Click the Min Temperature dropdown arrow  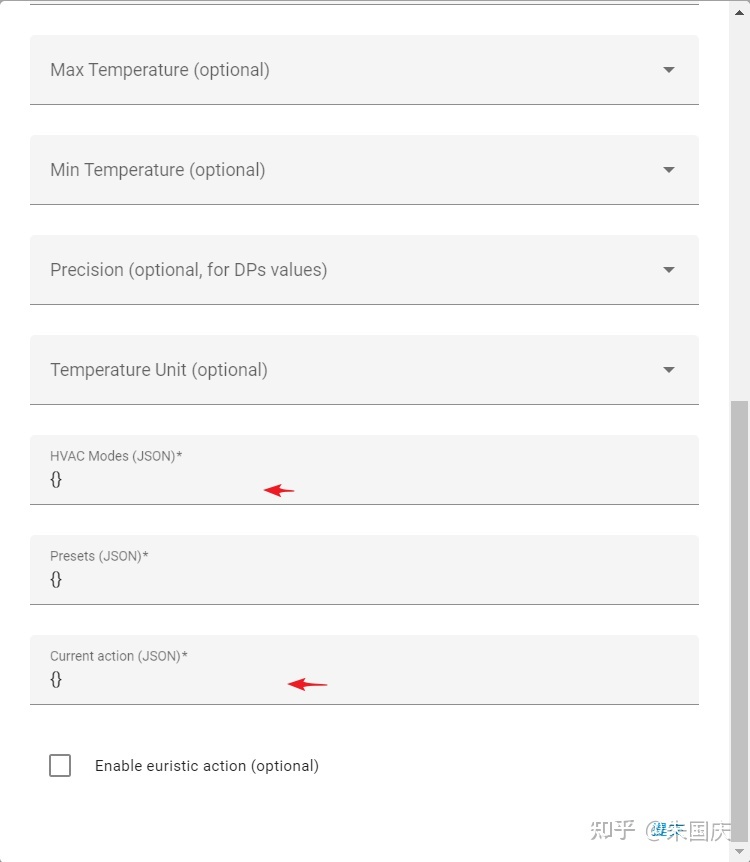(669, 170)
